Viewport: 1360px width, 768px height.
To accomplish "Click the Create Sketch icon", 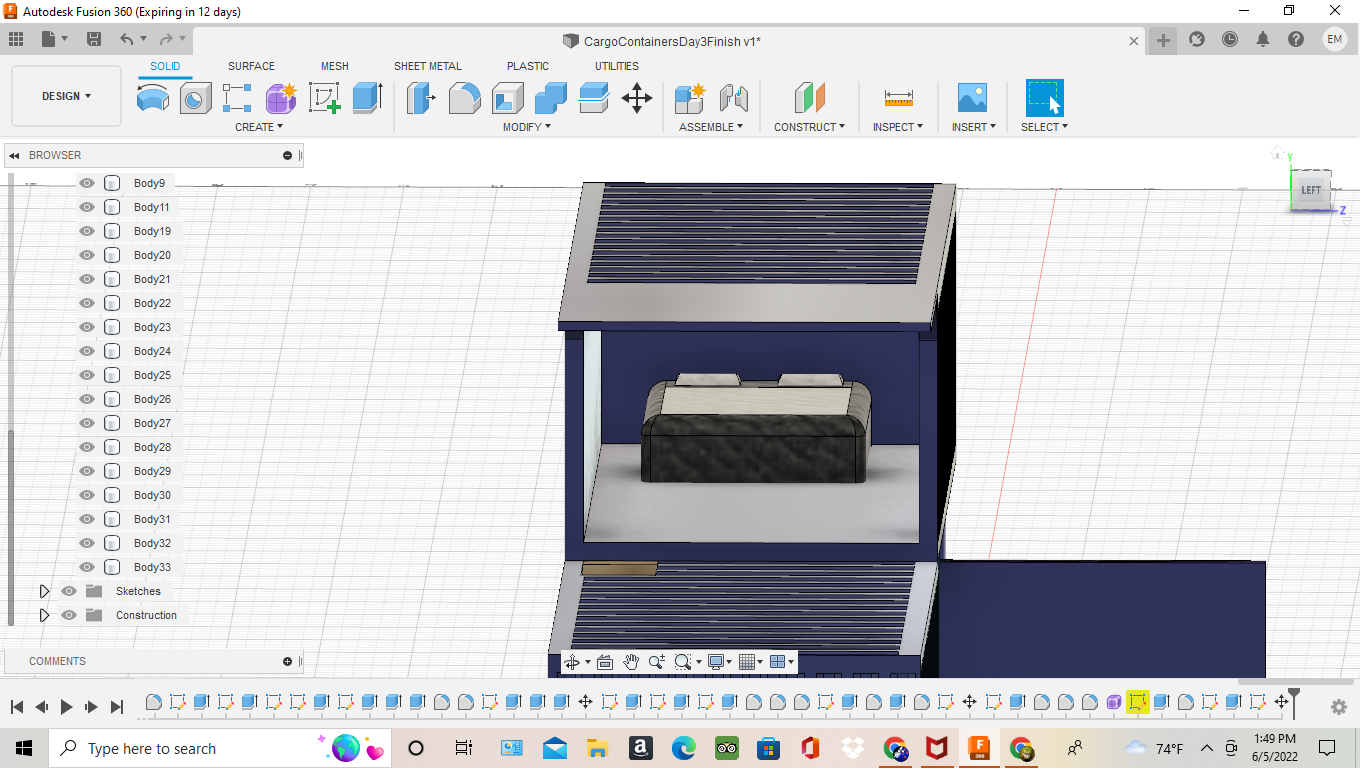I will pos(325,98).
